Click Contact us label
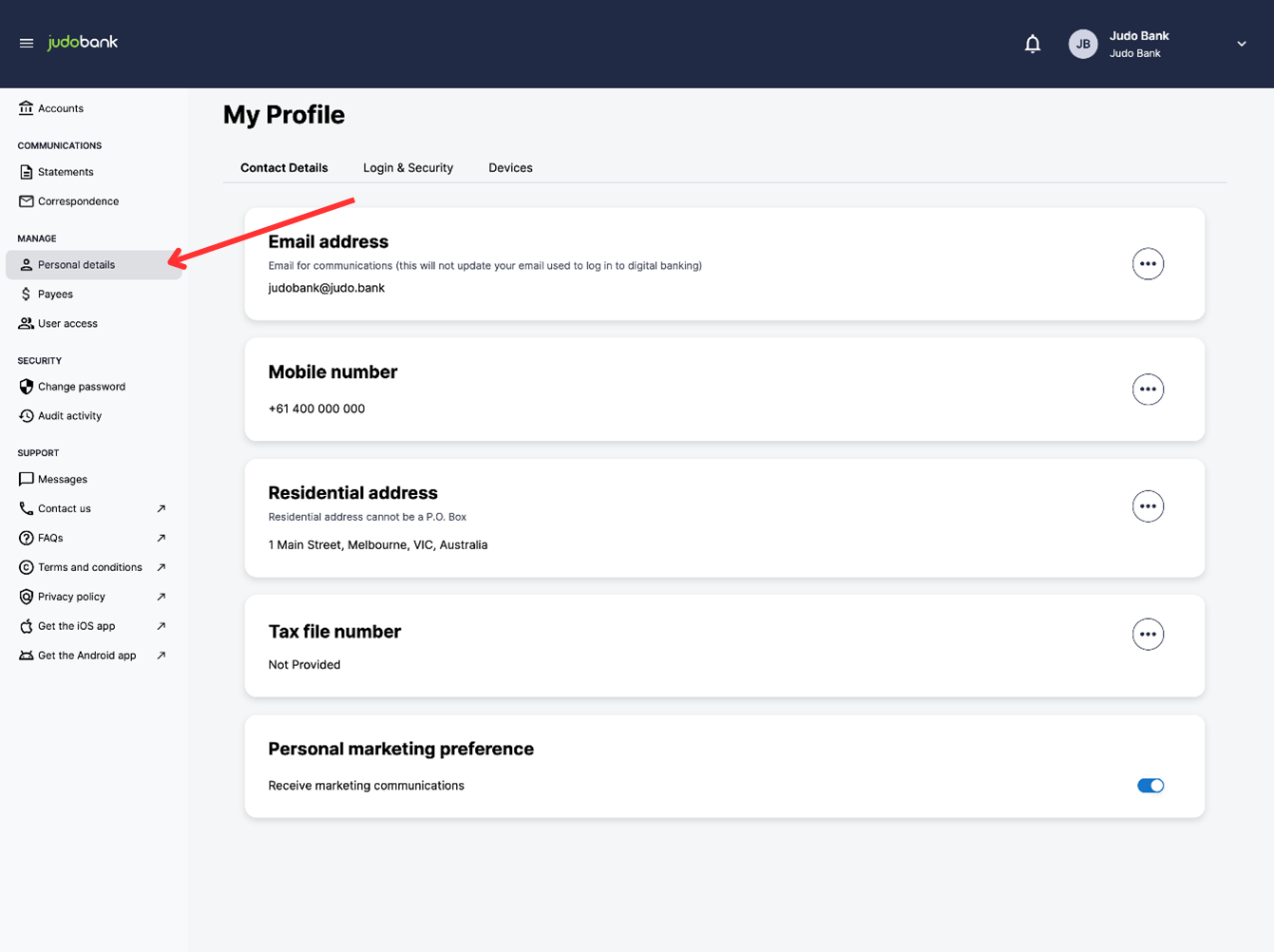This screenshot has height=952, width=1274. (65, 509)
